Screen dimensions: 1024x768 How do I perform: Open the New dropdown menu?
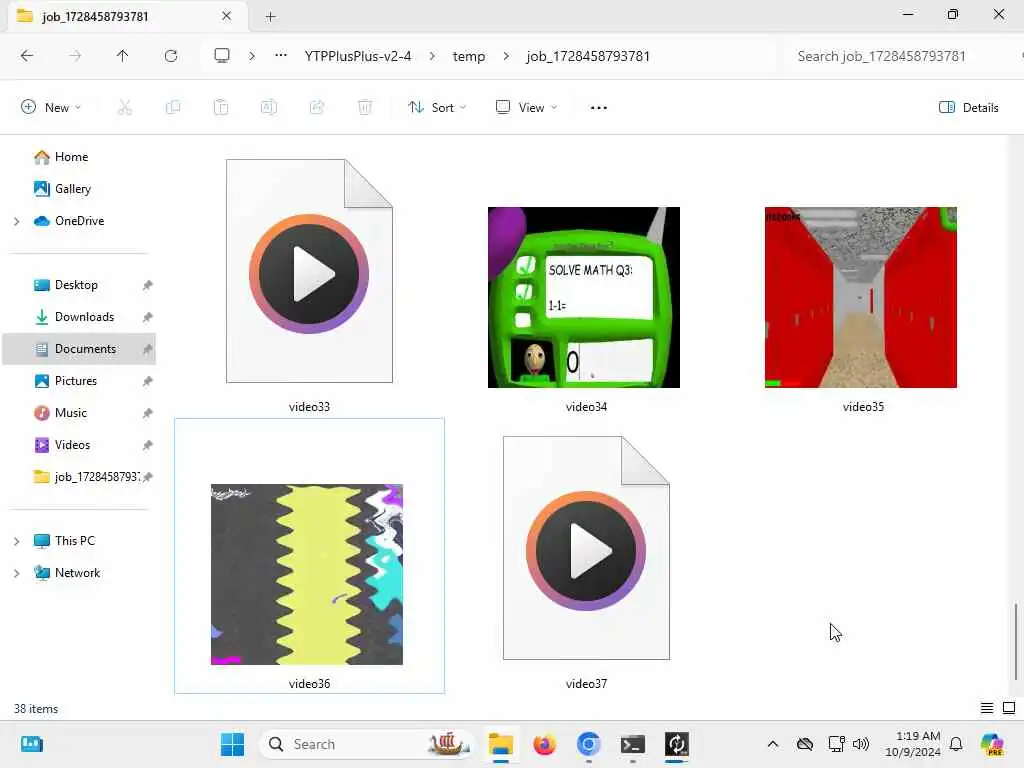51,108
